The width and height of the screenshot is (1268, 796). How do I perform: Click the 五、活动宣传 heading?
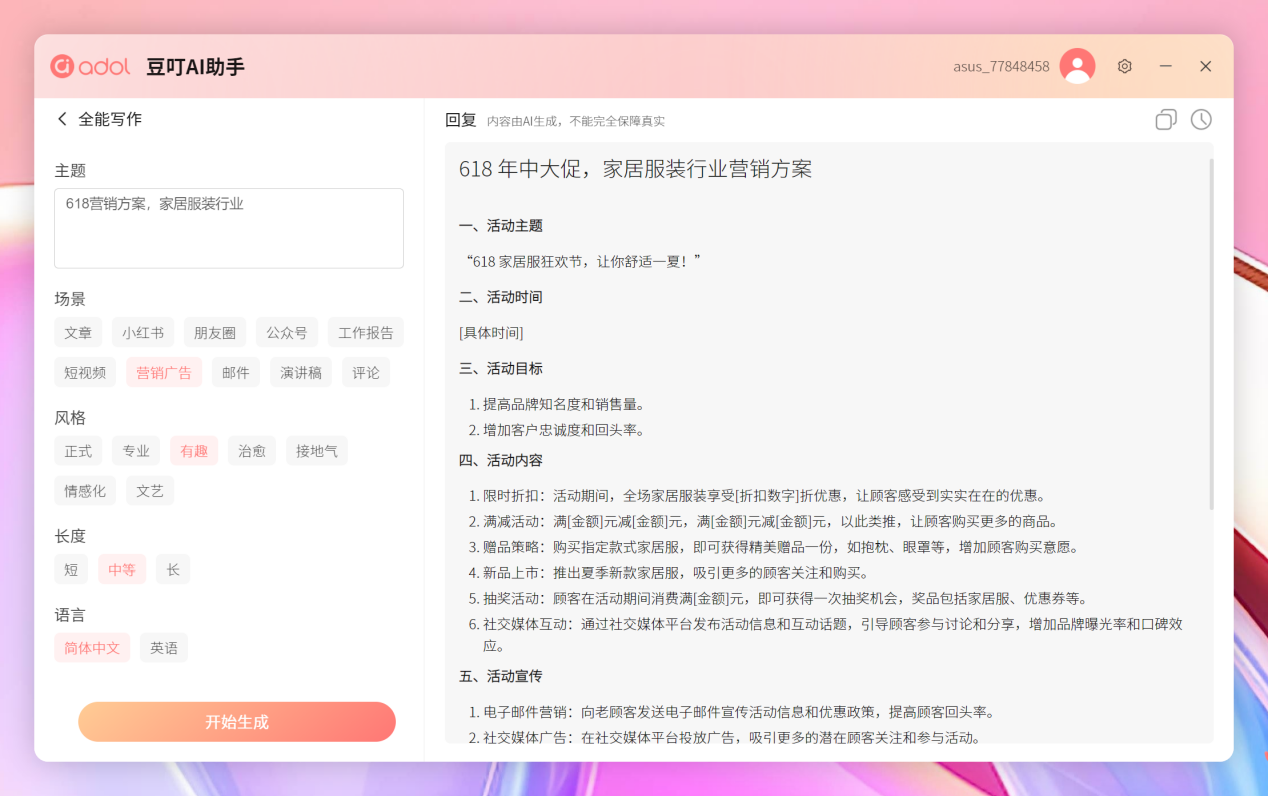(x=501, y=676)
